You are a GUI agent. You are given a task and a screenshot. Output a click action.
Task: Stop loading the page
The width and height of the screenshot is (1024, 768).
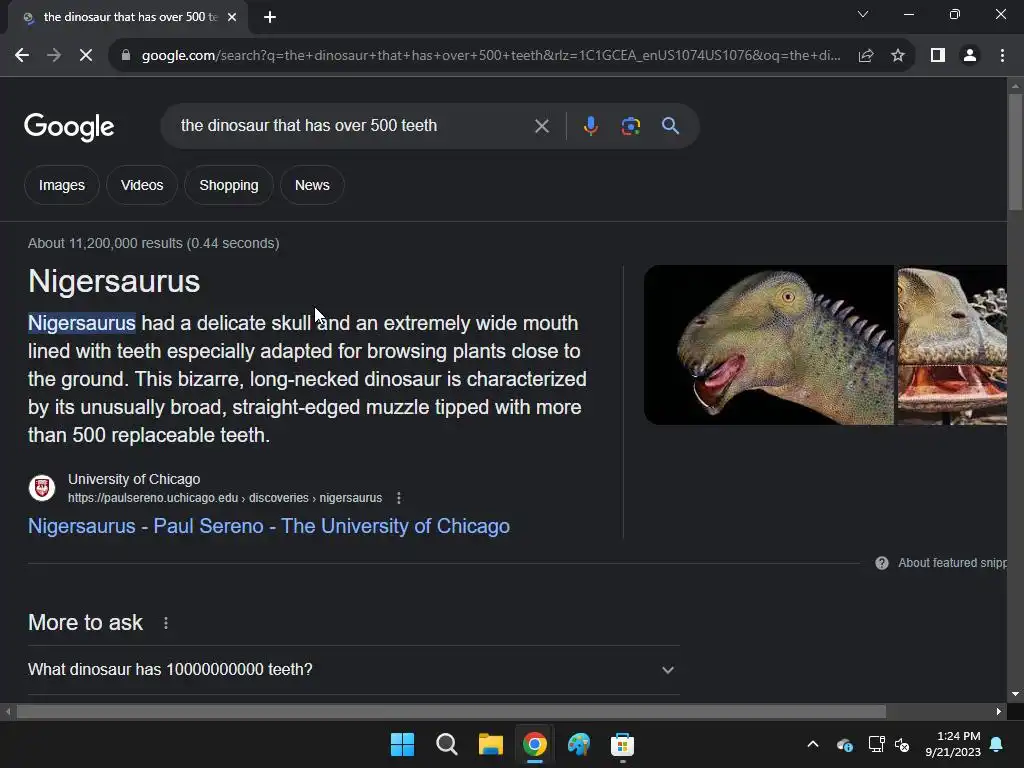pyautogui.click(x=86, y=56)
